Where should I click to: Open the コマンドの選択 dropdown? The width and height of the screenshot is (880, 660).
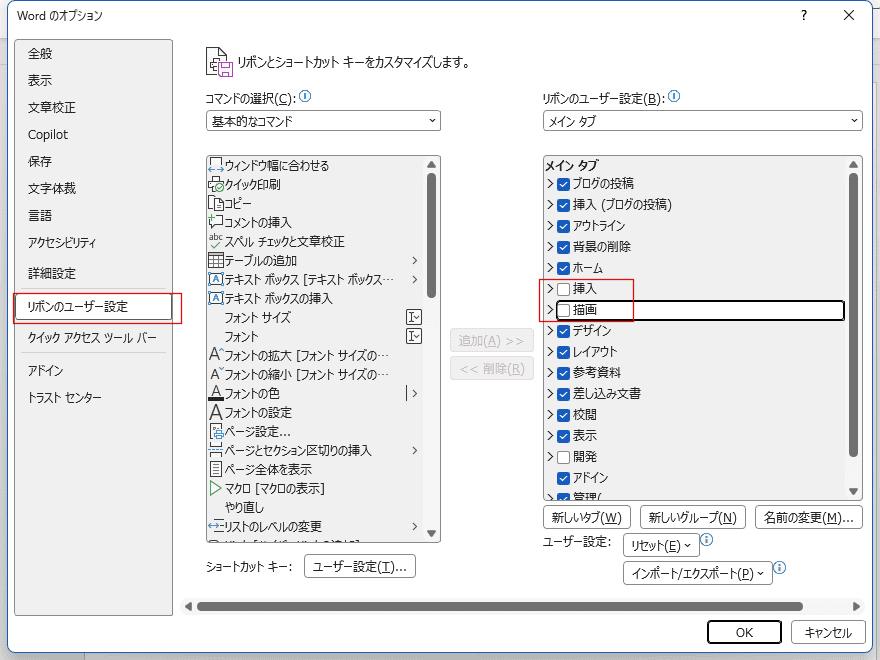tap(322, 121)
